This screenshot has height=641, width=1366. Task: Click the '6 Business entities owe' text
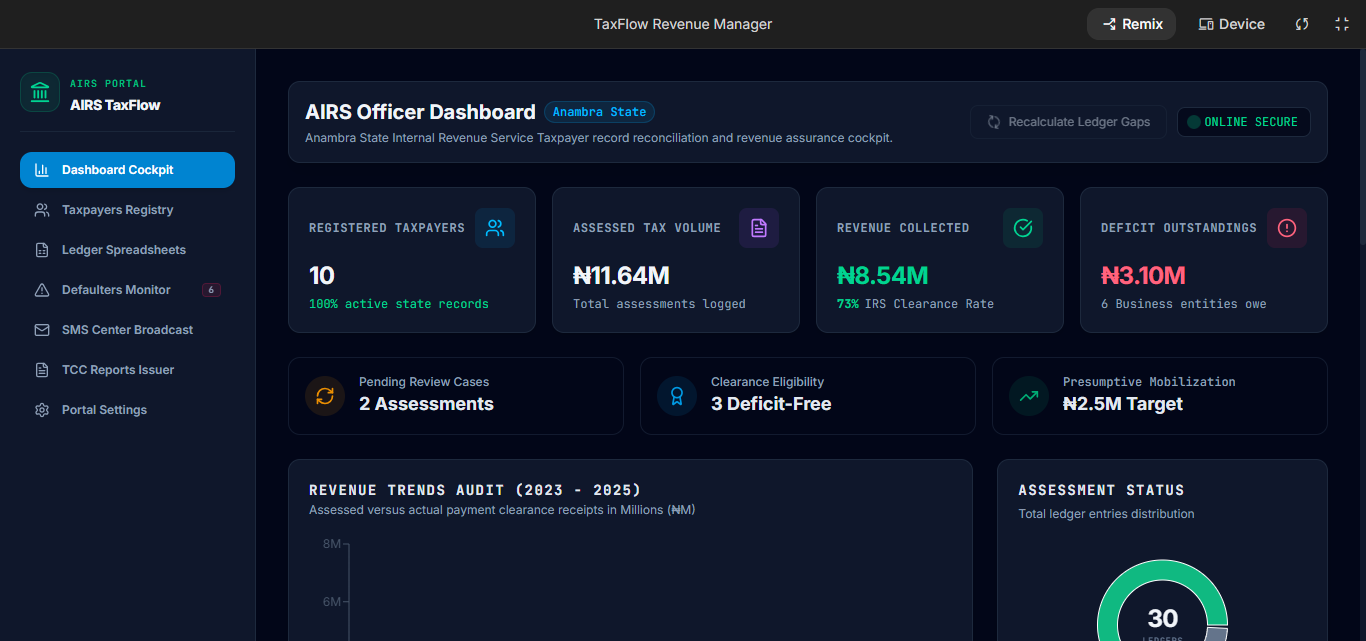1183,304
